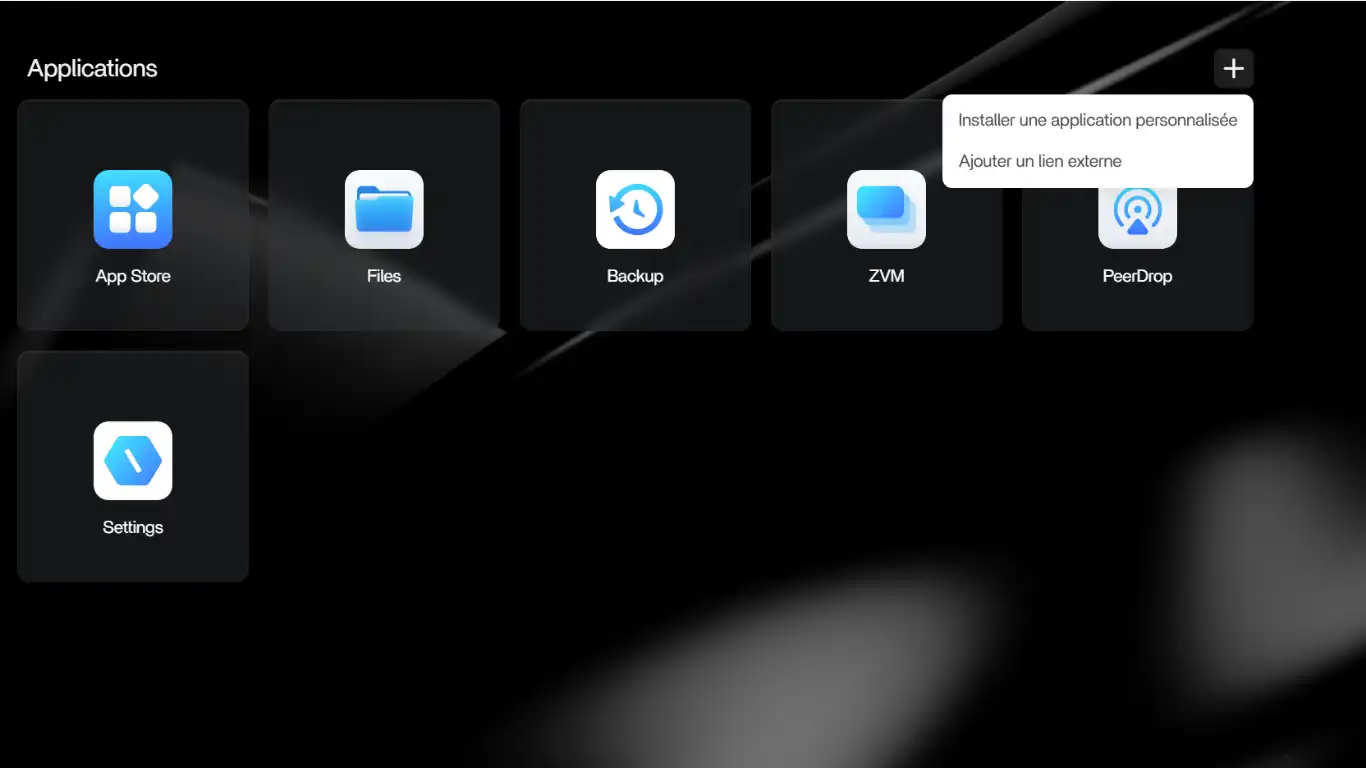Open the App Store icon

click(133, 209)
